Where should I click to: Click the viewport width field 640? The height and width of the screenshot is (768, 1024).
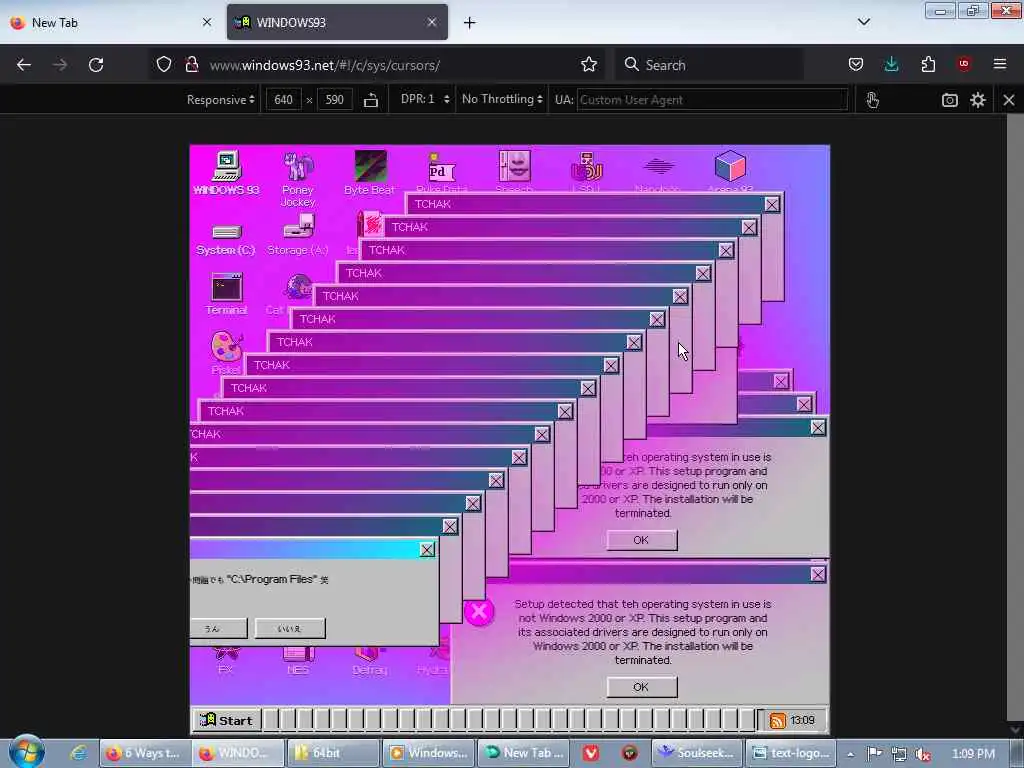[283, 100]
